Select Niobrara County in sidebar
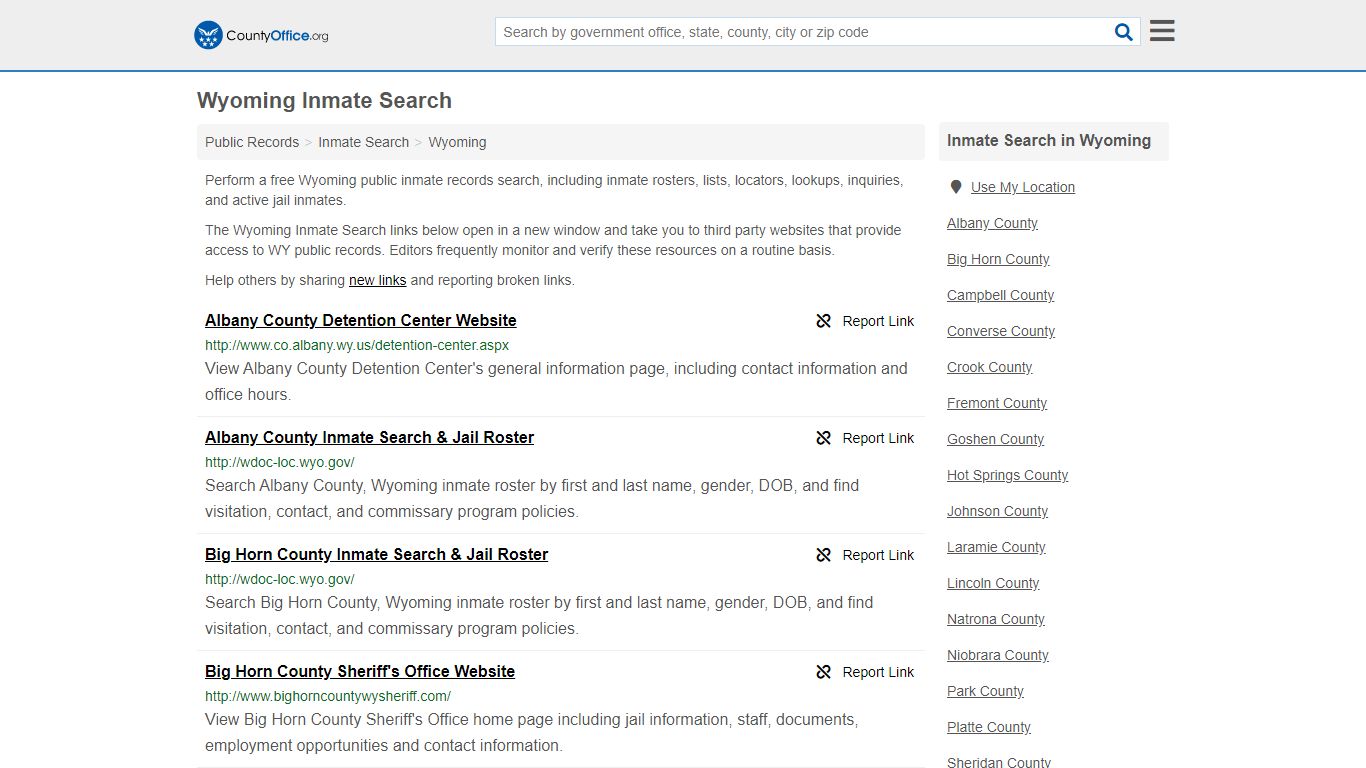This screenshot has height=768, width=1366. [998, 655]
